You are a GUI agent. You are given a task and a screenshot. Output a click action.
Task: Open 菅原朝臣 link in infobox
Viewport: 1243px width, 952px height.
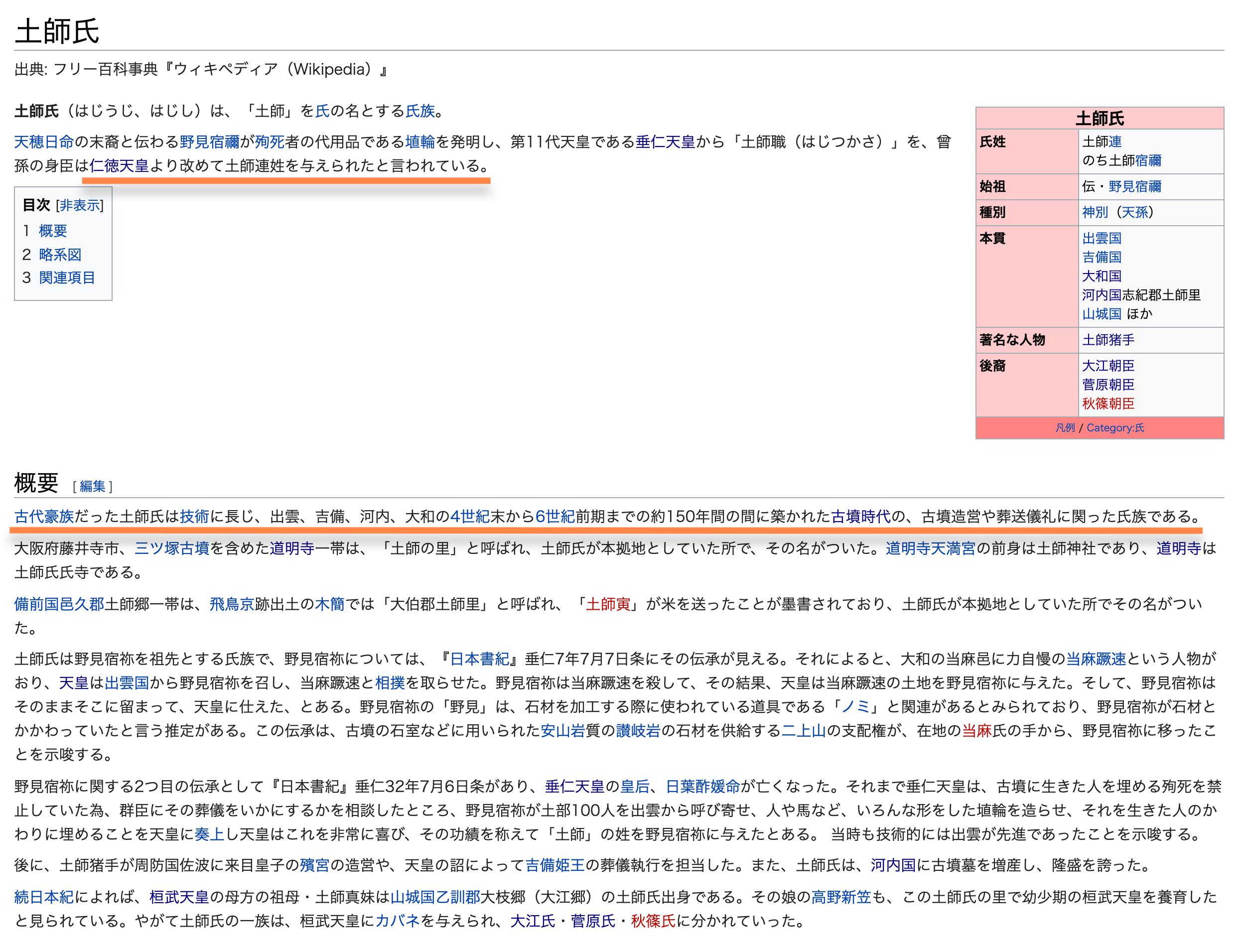coord(1108,385)
